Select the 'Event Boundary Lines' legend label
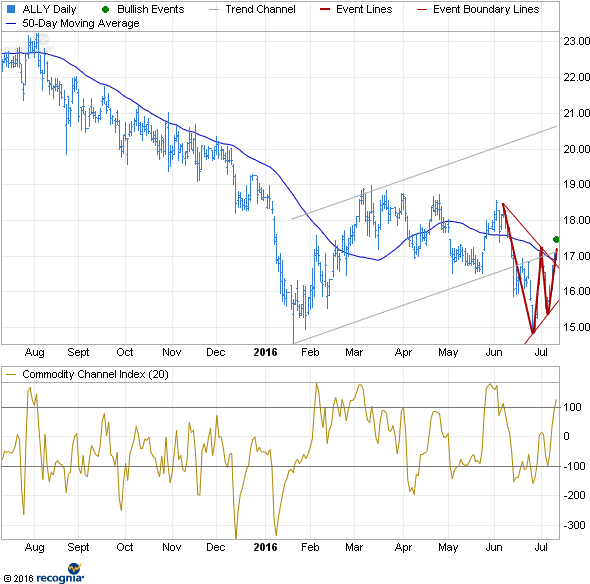The image size is (590, 584). [486, 9]
